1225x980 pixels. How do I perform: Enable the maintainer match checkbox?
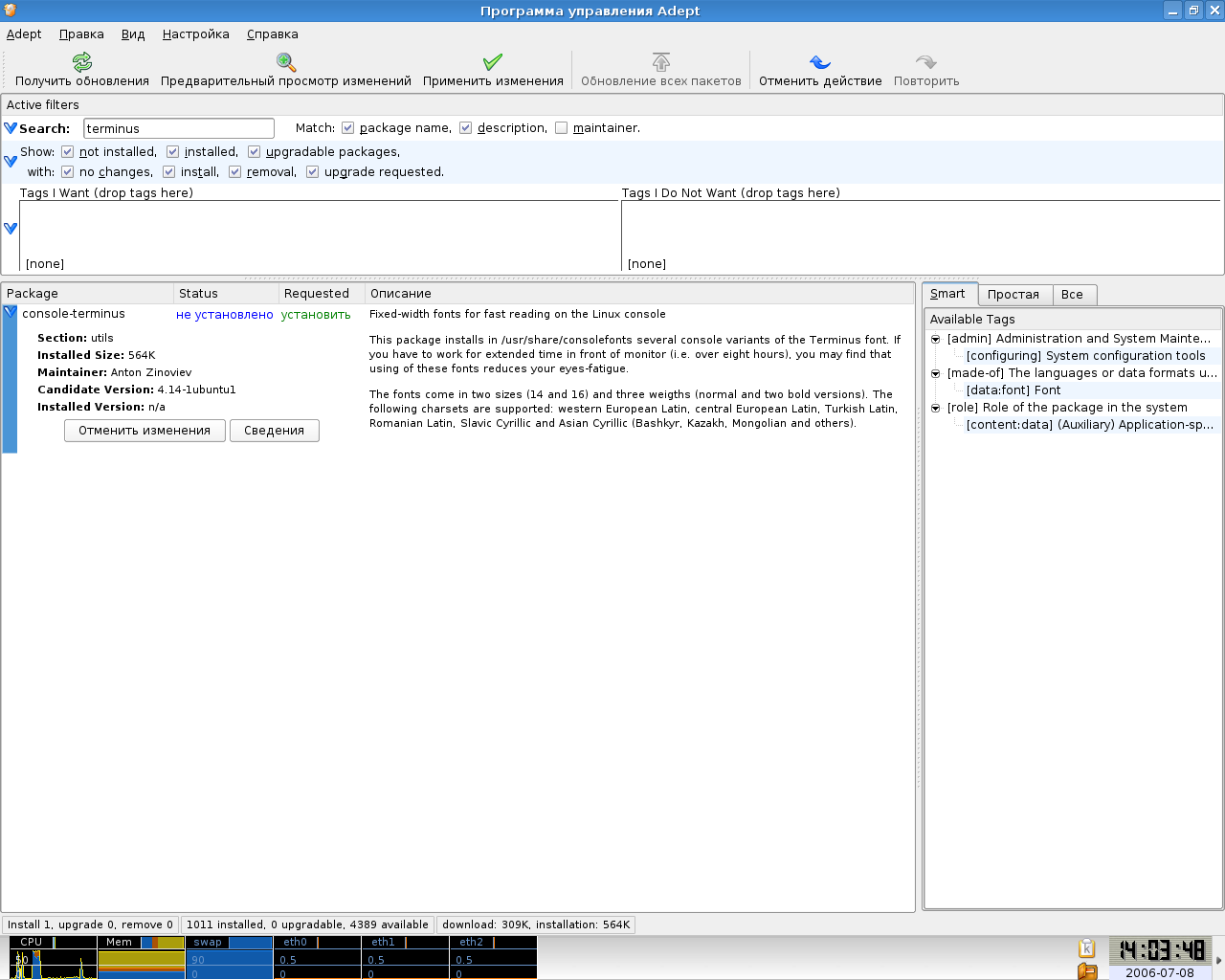click(x=562, y=128)
